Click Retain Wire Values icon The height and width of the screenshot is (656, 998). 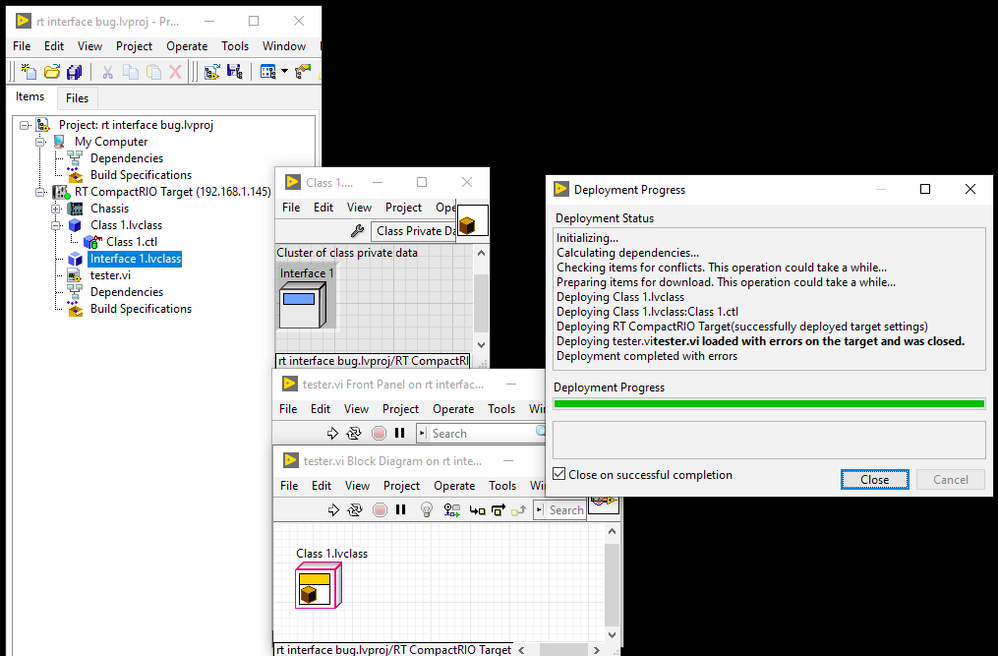pos(451,510)
